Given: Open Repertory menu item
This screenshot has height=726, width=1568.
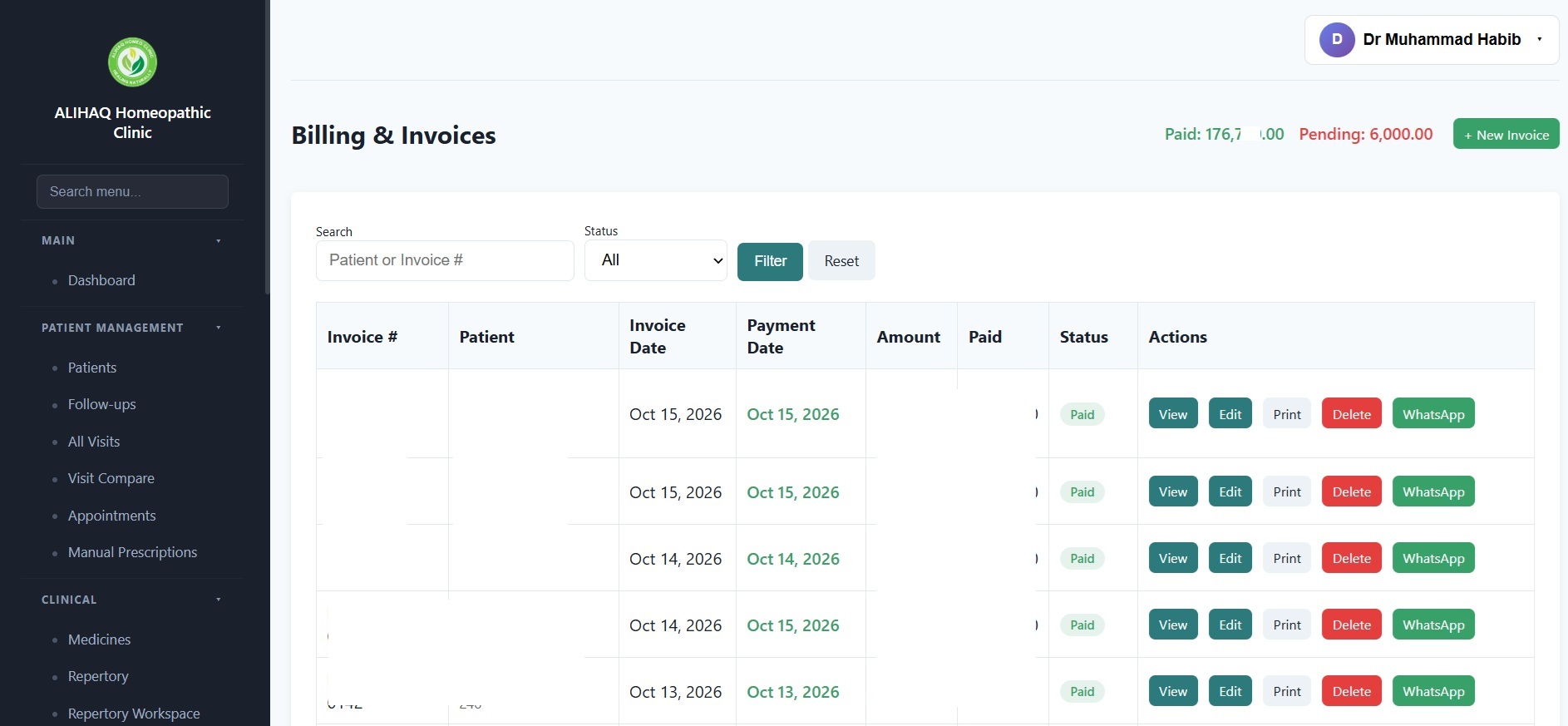Looking at the screenshot, I should [98, 676].
